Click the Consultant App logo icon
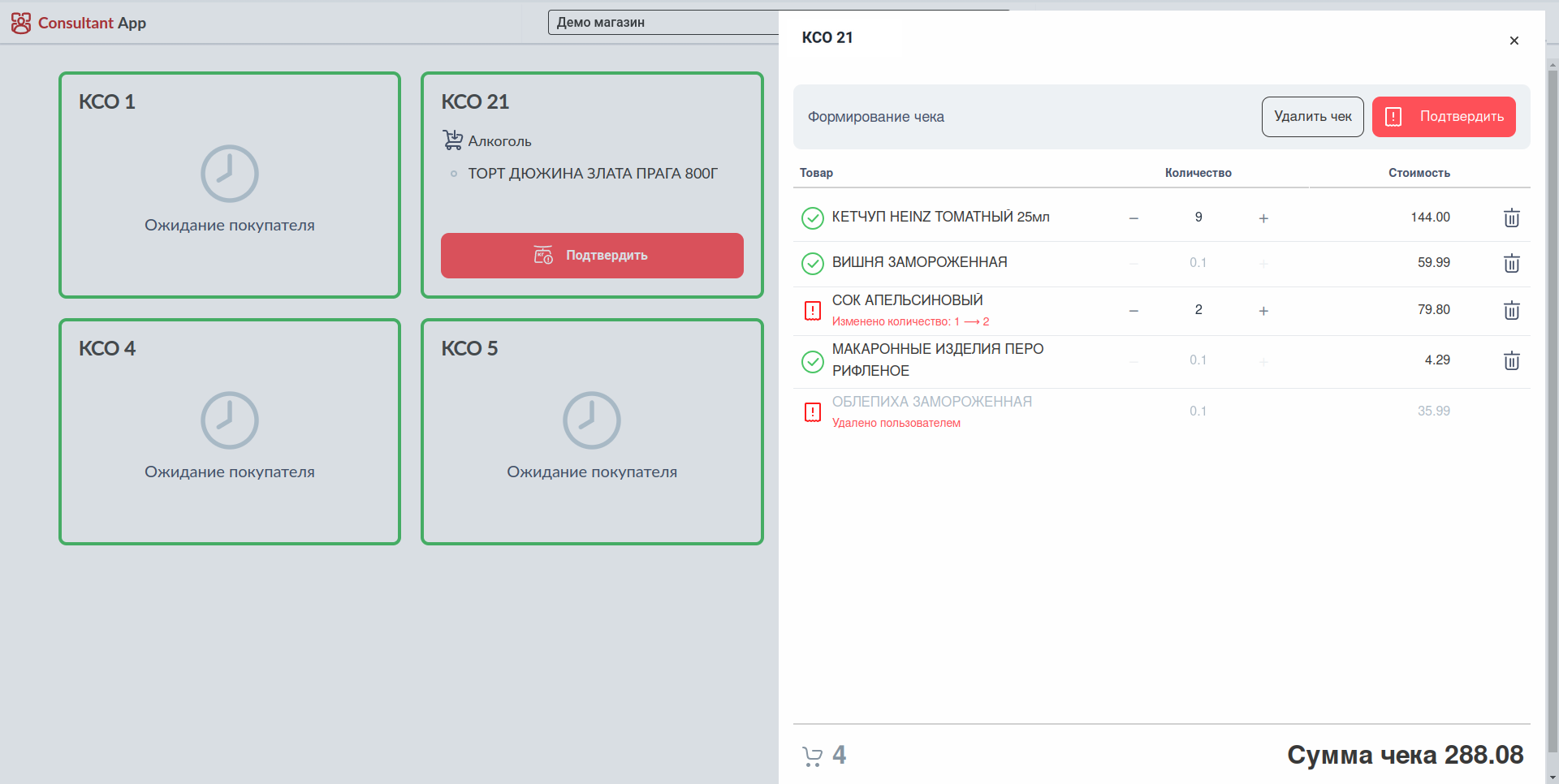The height and width of the screenshot is (784, 1559). pyautogui.click(x=21, y=23)
